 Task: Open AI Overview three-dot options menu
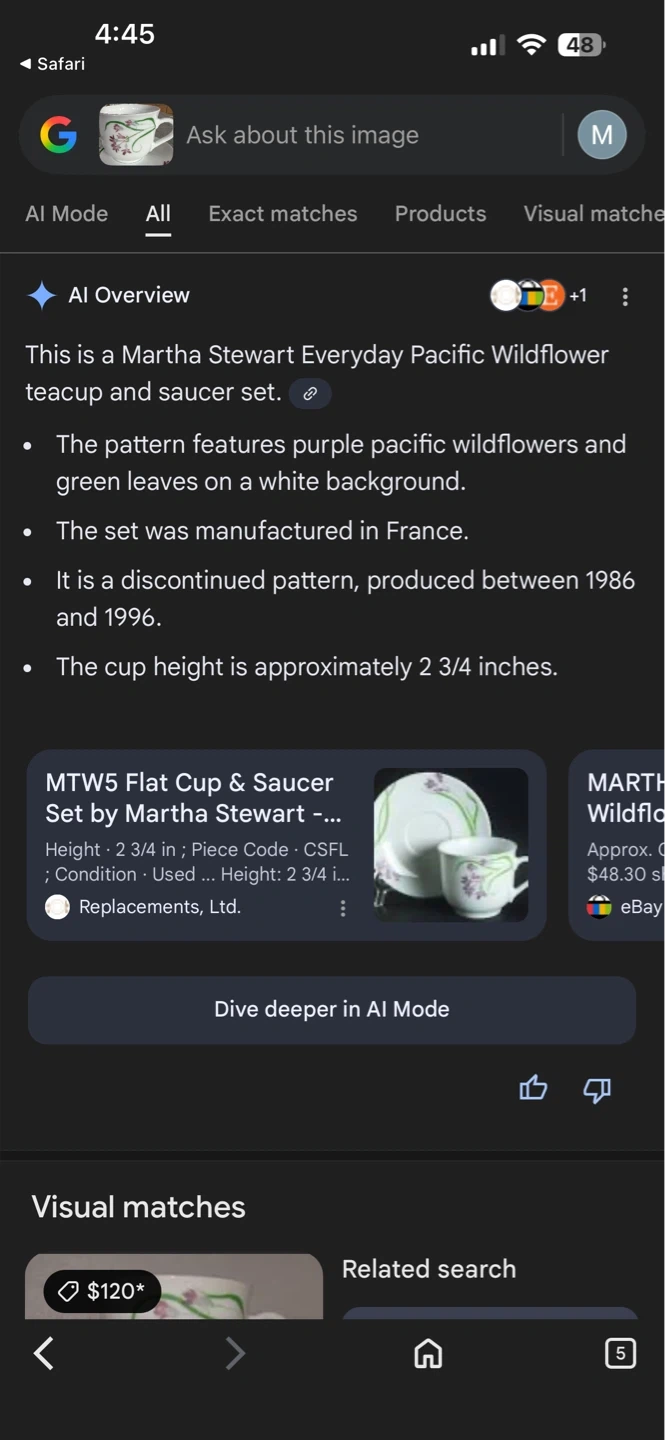(x=625, y=297)
